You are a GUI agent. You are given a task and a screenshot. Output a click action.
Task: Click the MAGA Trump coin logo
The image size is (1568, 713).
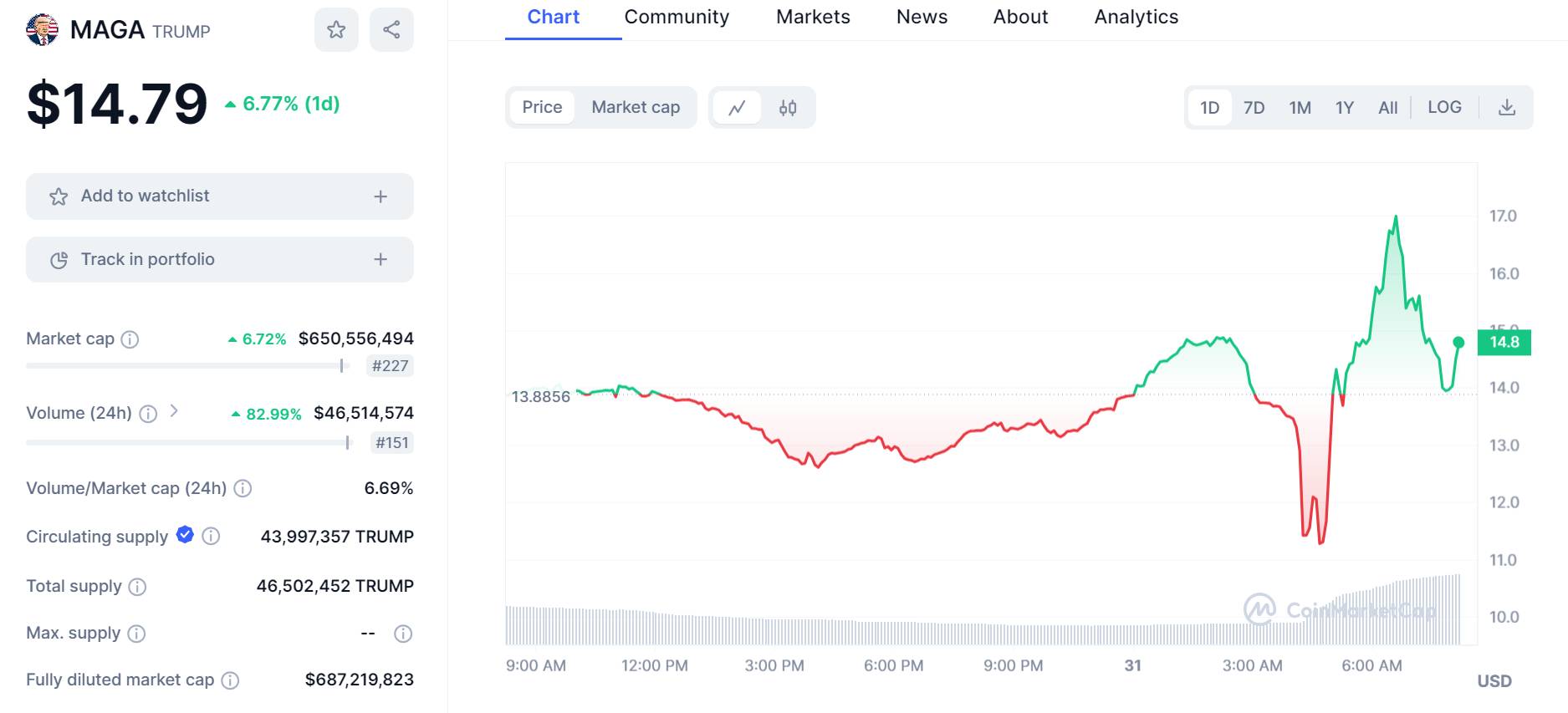pyautogui.click(x=42, y=30)
